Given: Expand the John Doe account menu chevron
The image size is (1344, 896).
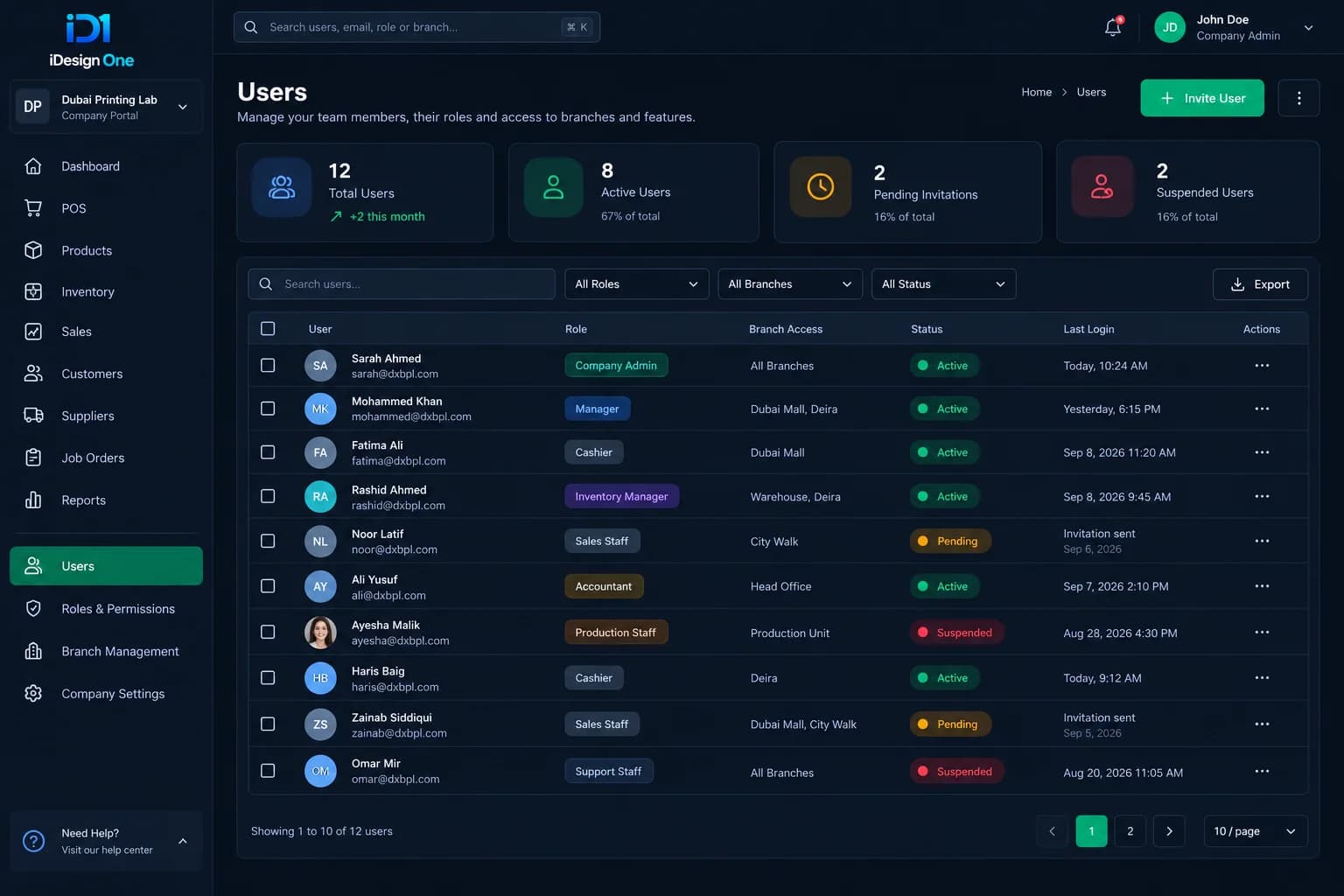Looking at the screenshot, I should 1308,28.
